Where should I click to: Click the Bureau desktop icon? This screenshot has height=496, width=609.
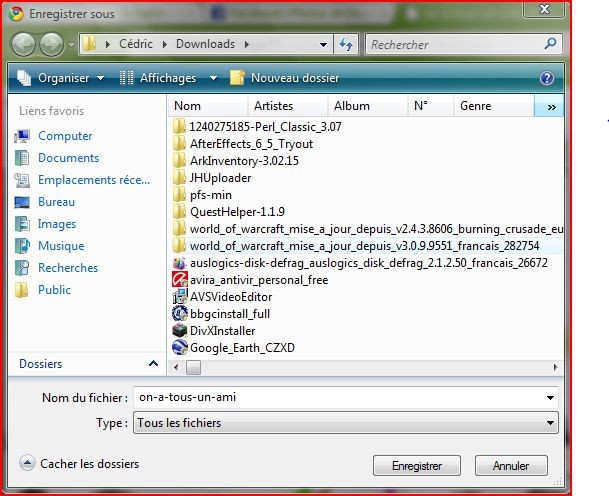click(22, 202)
